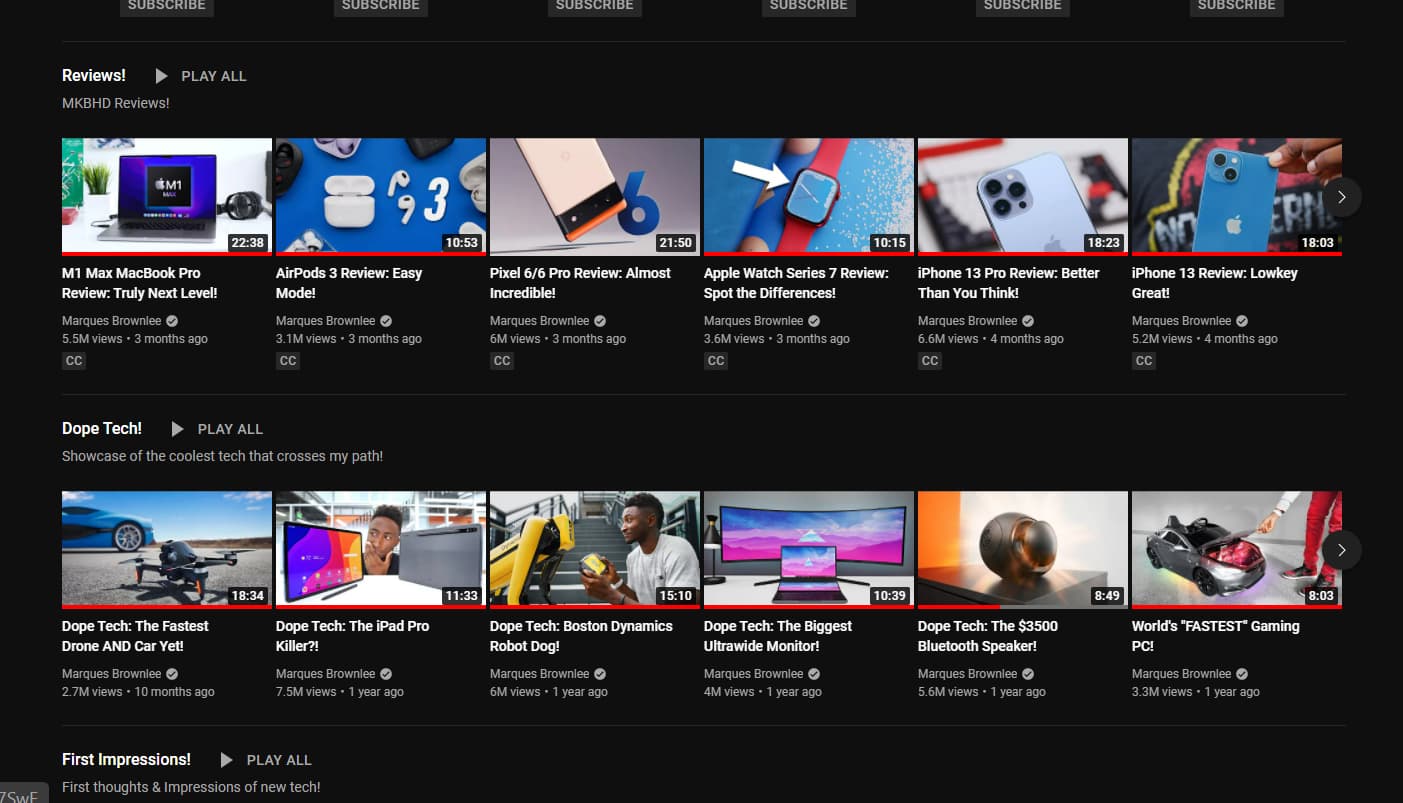Screen dimensions: 1403x803
Task: Click title 'Apple Watch Series 7 Review: Spot the Differences!'
Action: tap(796, 283)
